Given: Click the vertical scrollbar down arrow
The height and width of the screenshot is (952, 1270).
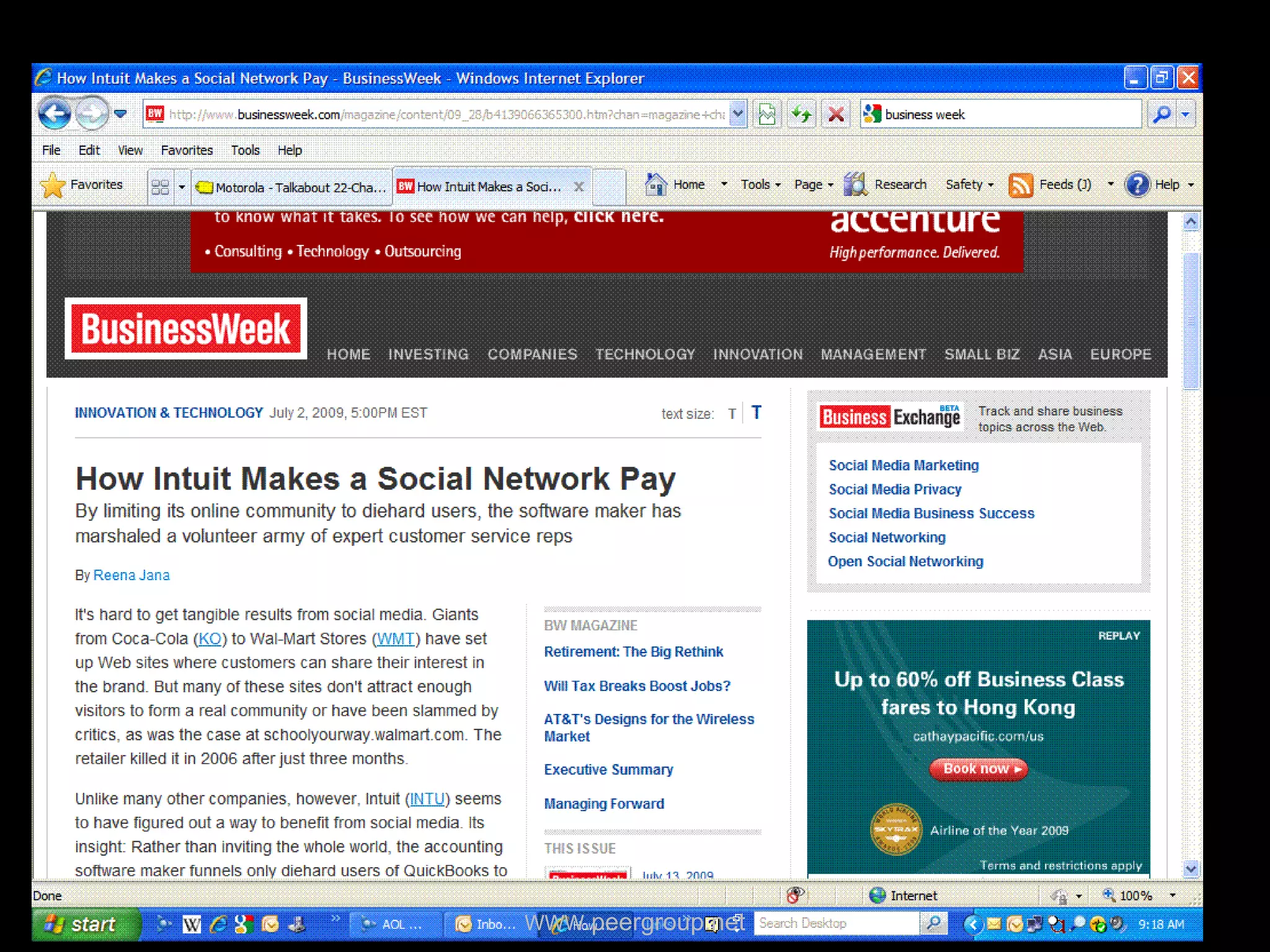Looking at the screenshot, I should [x=1190, y=868].
